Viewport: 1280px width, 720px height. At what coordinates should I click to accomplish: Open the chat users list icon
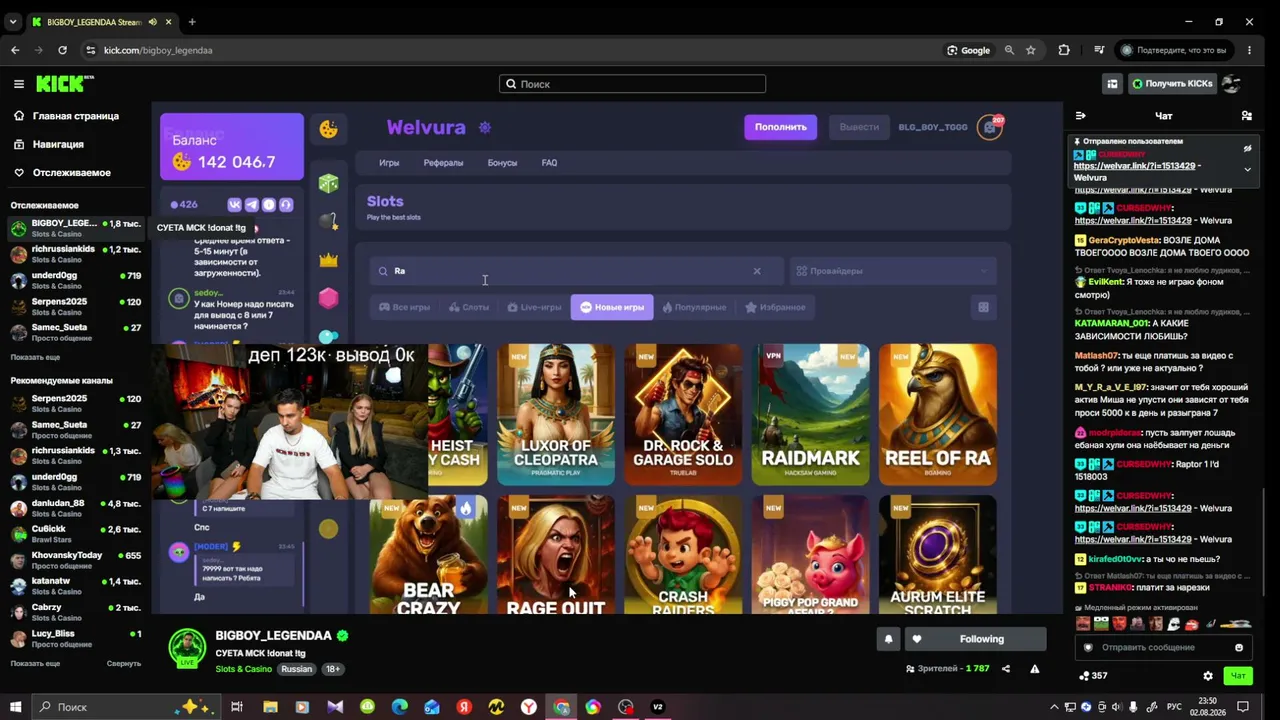pyautogui.click(x=1246, y=116)
